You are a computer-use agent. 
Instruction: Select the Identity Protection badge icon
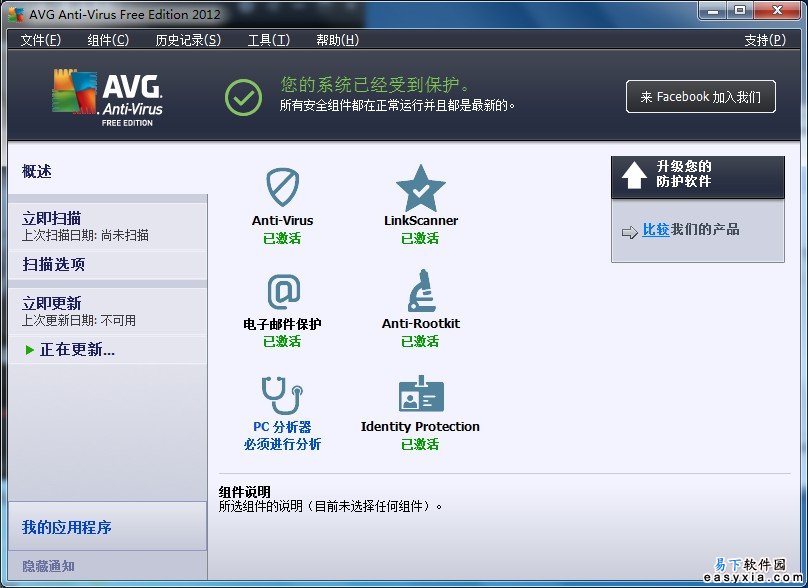coord(420,395)
